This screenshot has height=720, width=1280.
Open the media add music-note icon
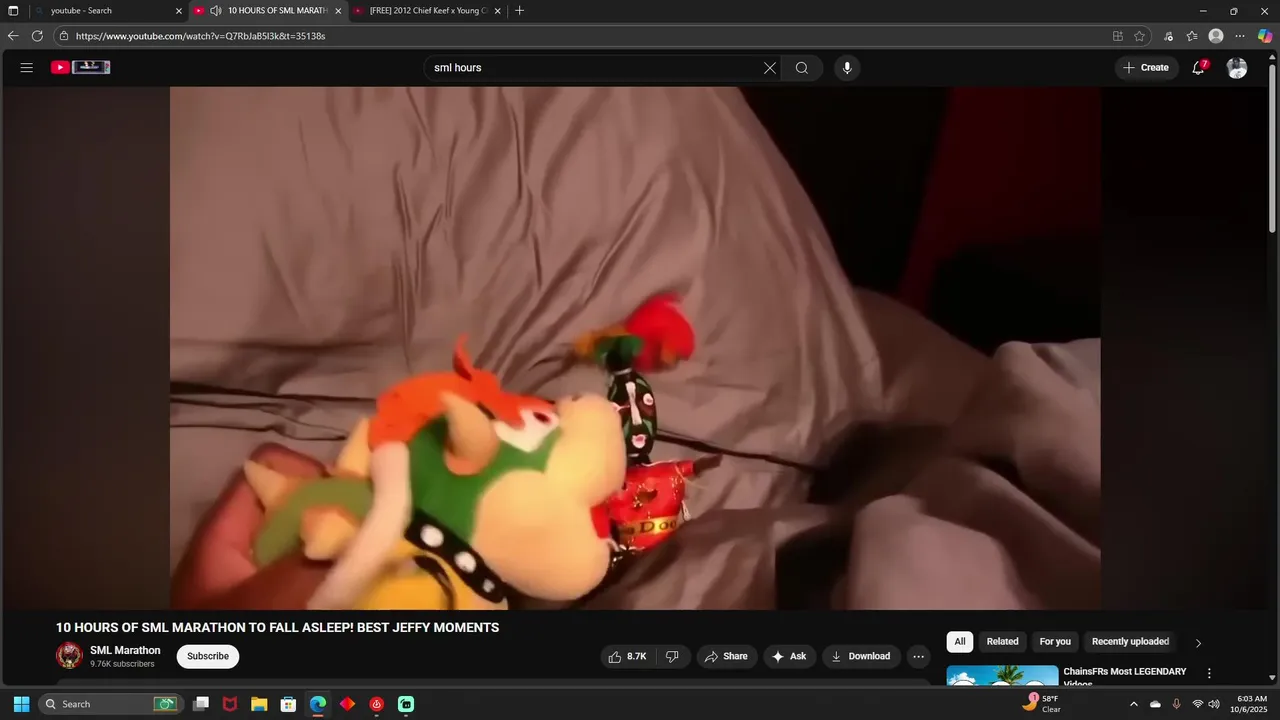(x=1168, y=36)
